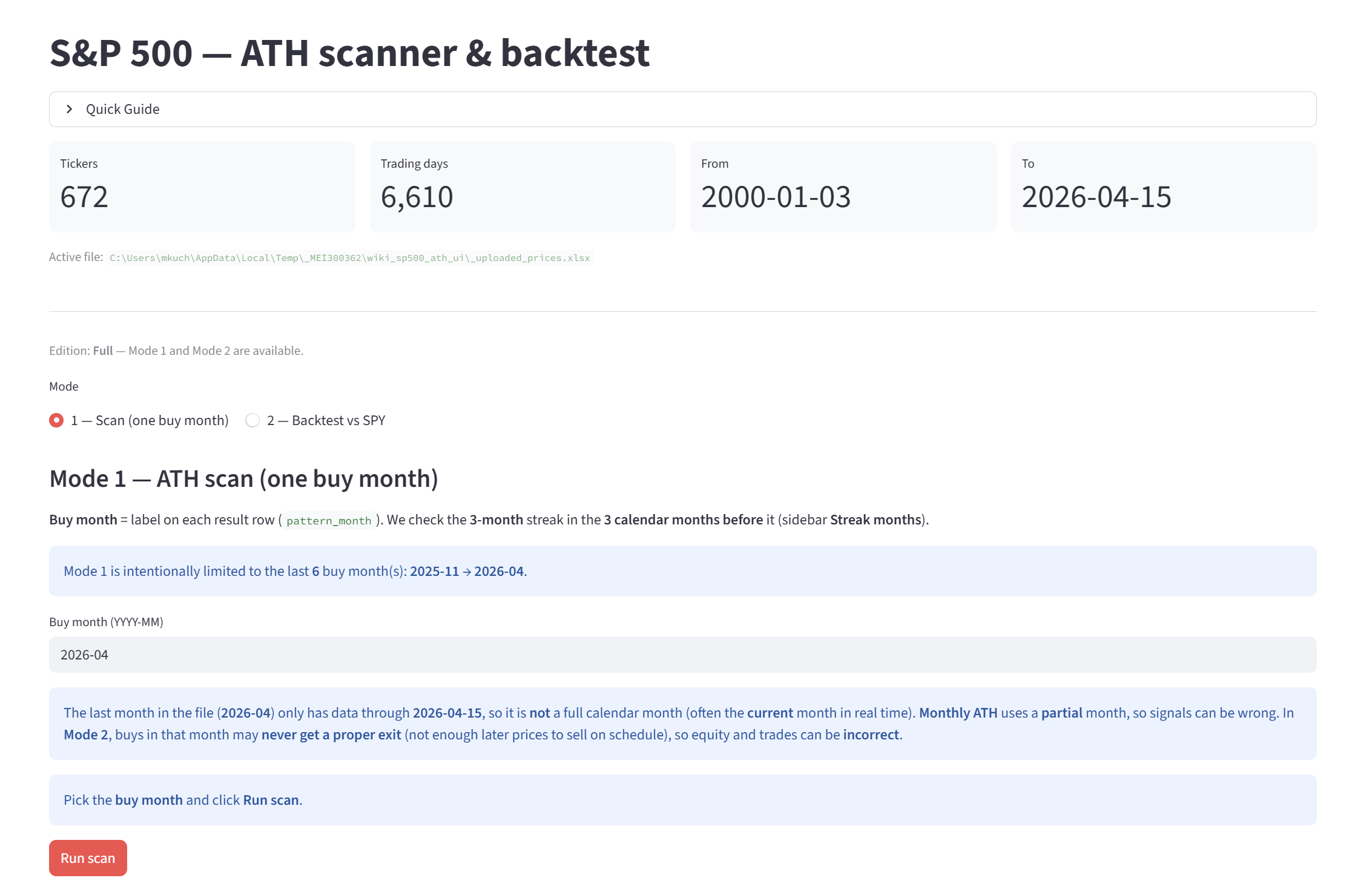Click the 'Pick the buy month' hint box
This screenshot has width=1372, height=895.
682,800
